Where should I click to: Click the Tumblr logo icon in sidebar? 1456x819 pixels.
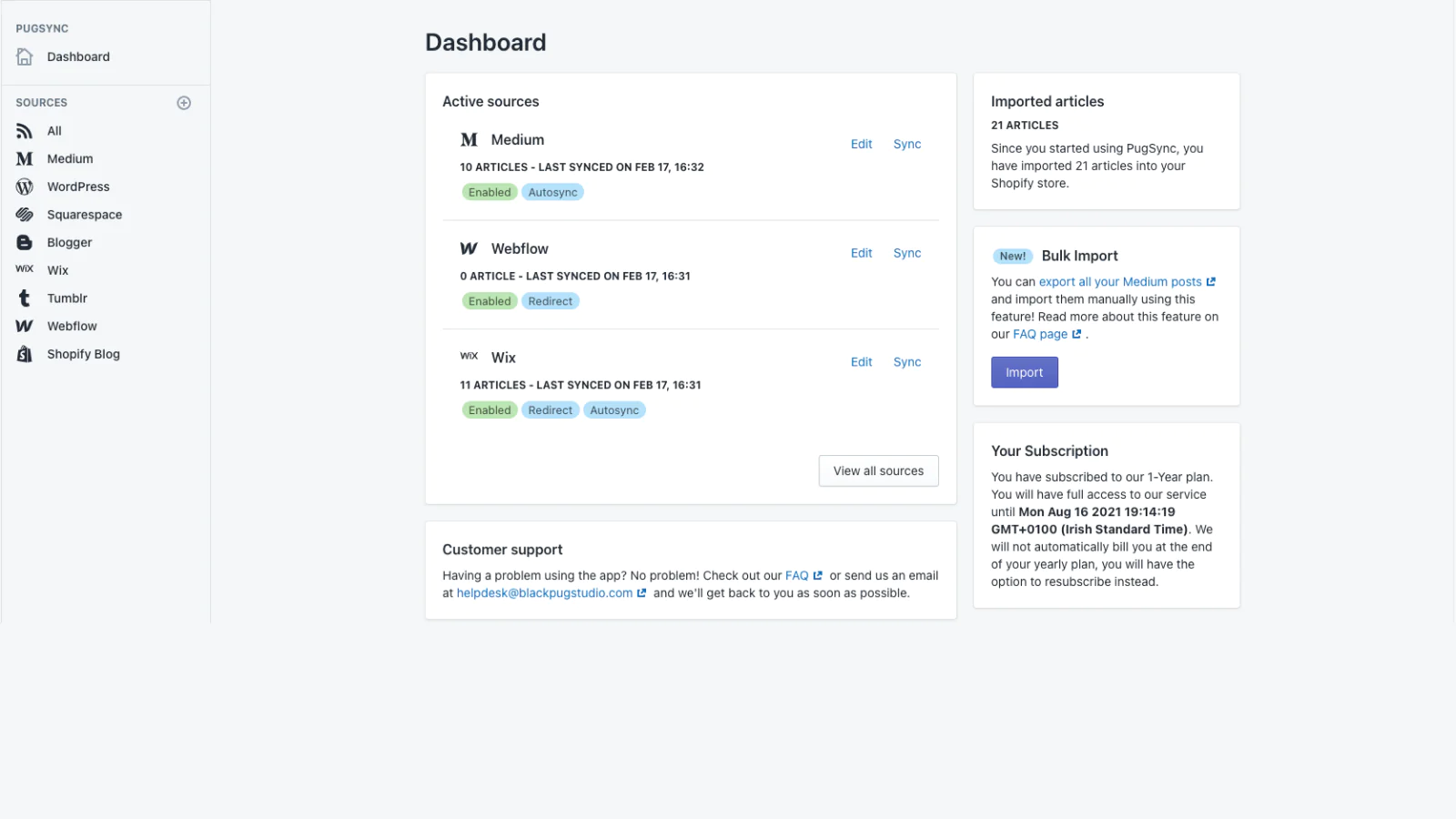click(x=25, y=298)
